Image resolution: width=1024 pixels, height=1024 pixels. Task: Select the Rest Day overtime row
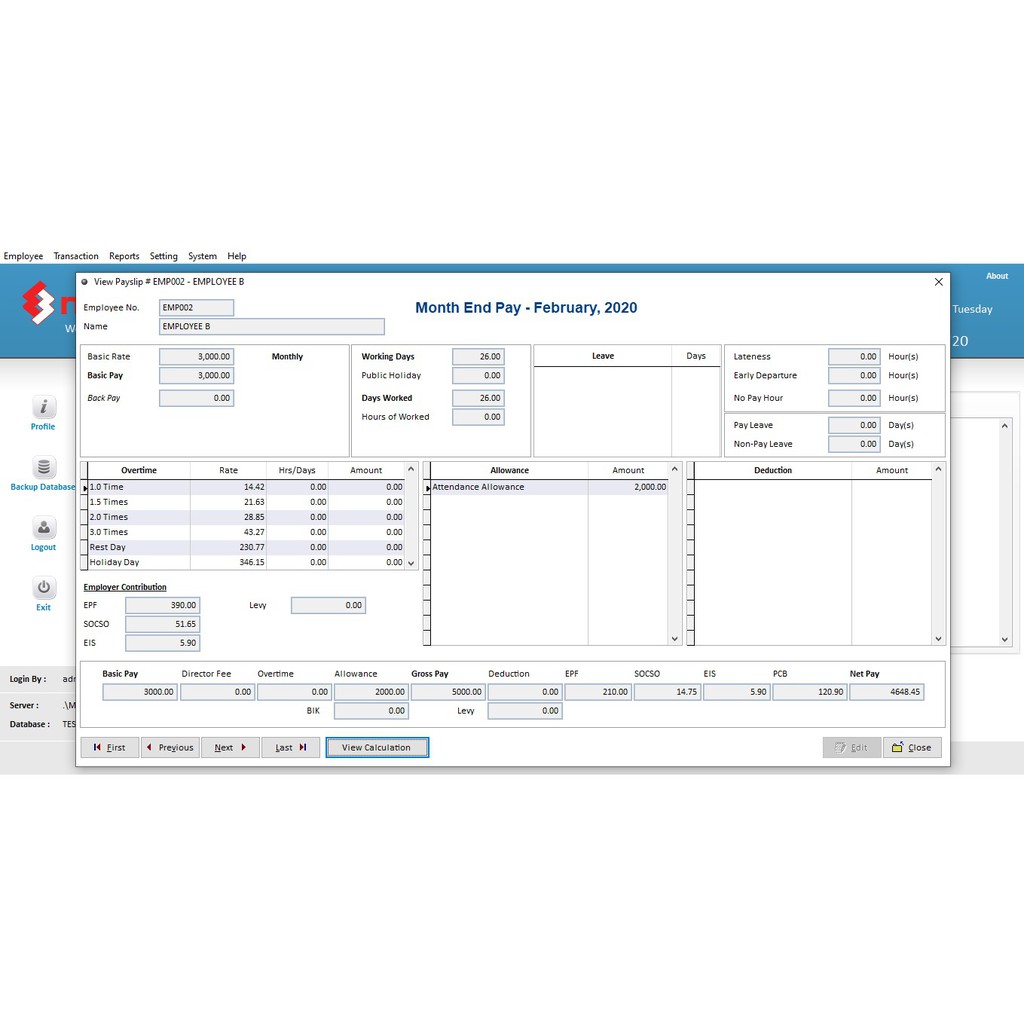click(138, 547)
